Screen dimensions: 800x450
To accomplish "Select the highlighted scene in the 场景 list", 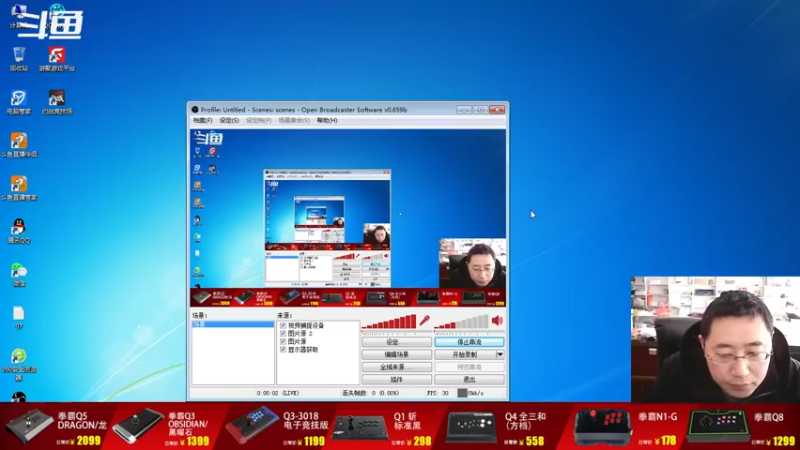I will pos(233,324).
